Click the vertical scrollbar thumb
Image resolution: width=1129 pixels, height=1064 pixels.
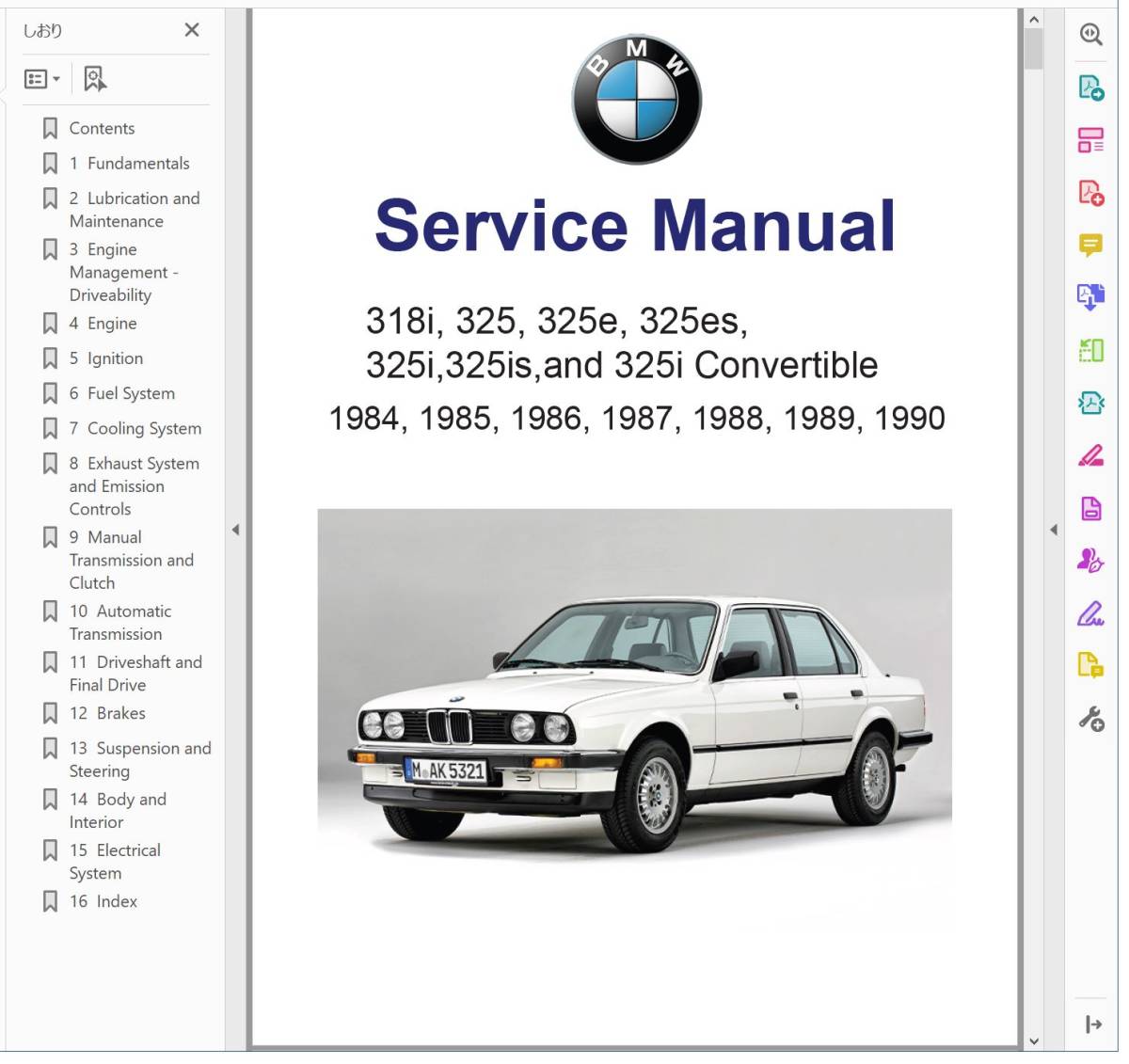1034,49
